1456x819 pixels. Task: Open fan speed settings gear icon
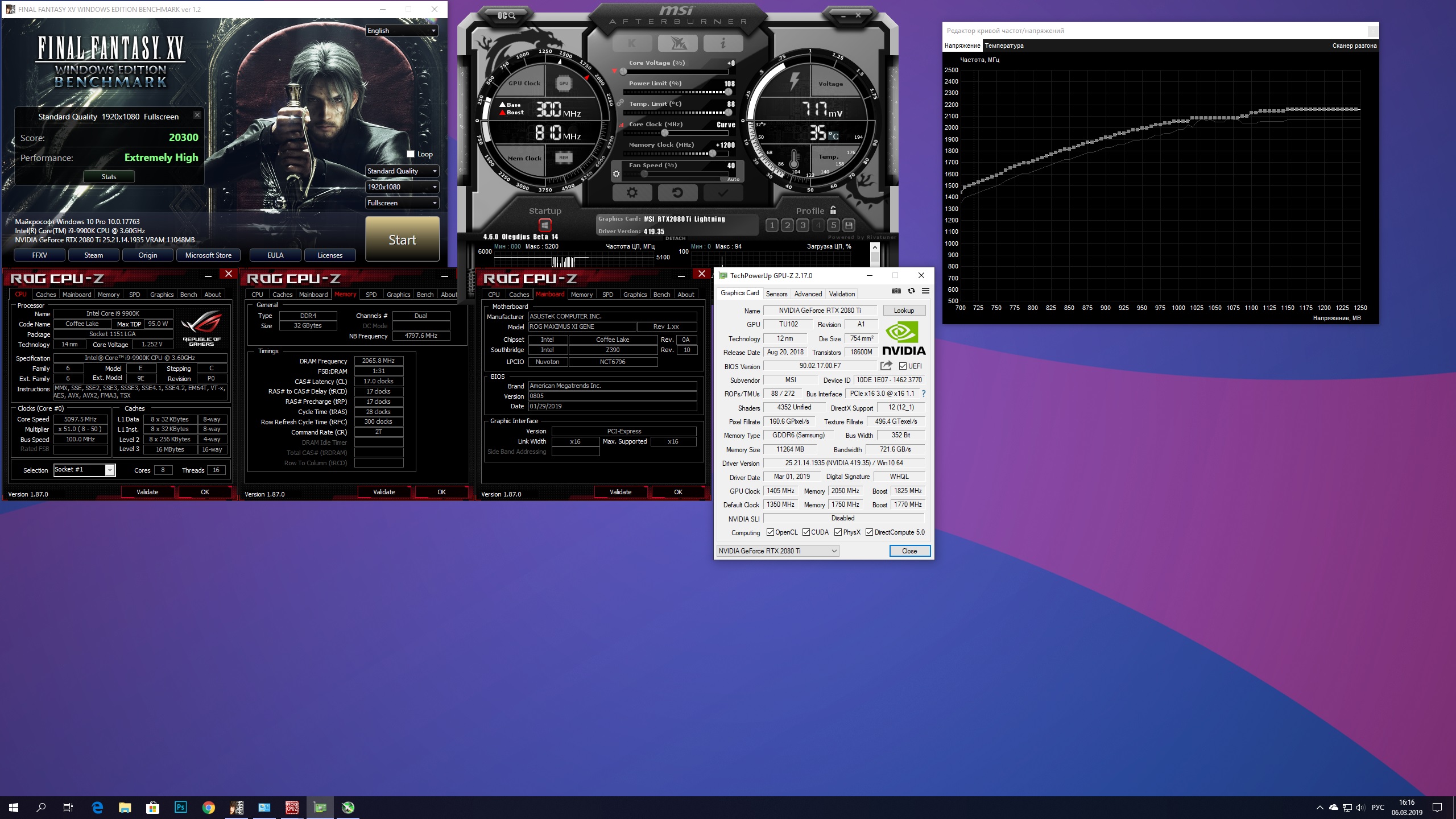tap(616, 174)
